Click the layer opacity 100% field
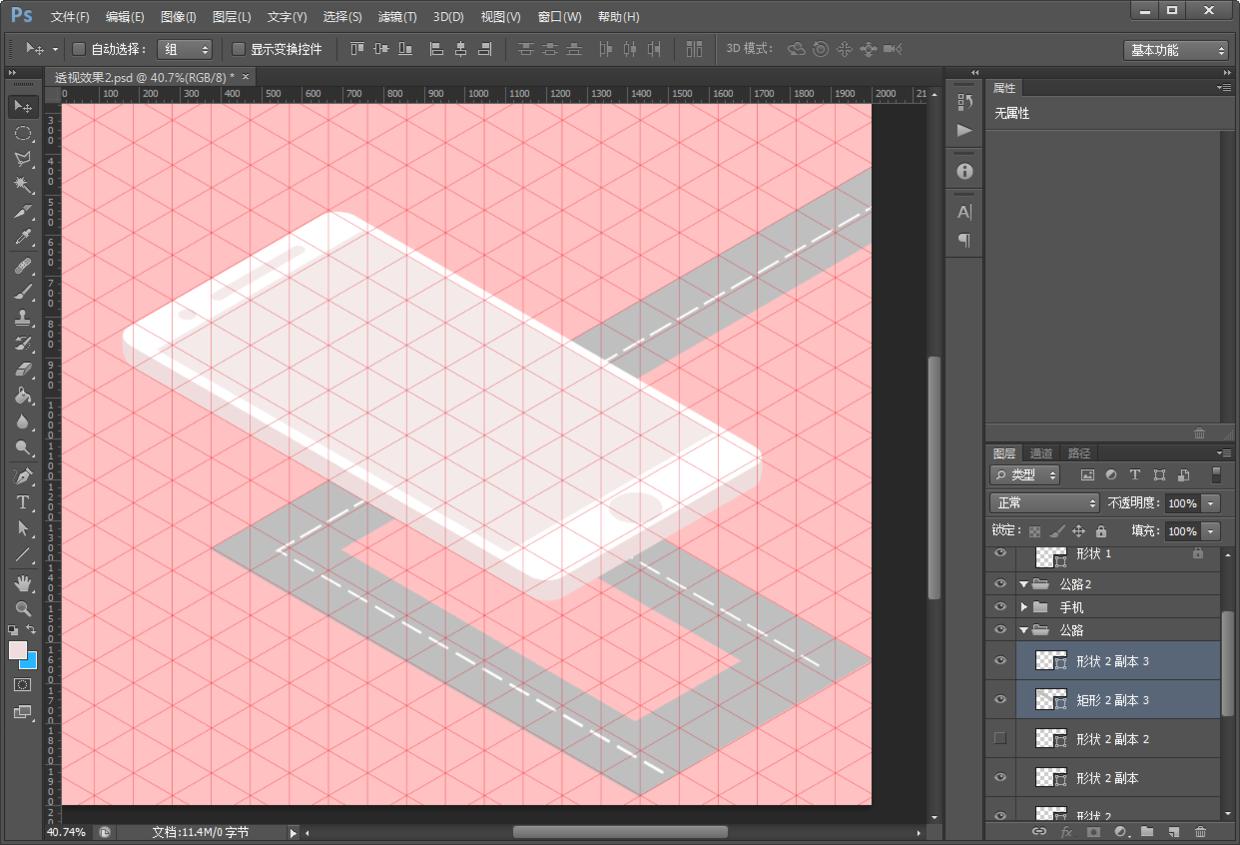The height and width of the screenshot is (845, 1240). (1181, 503)
